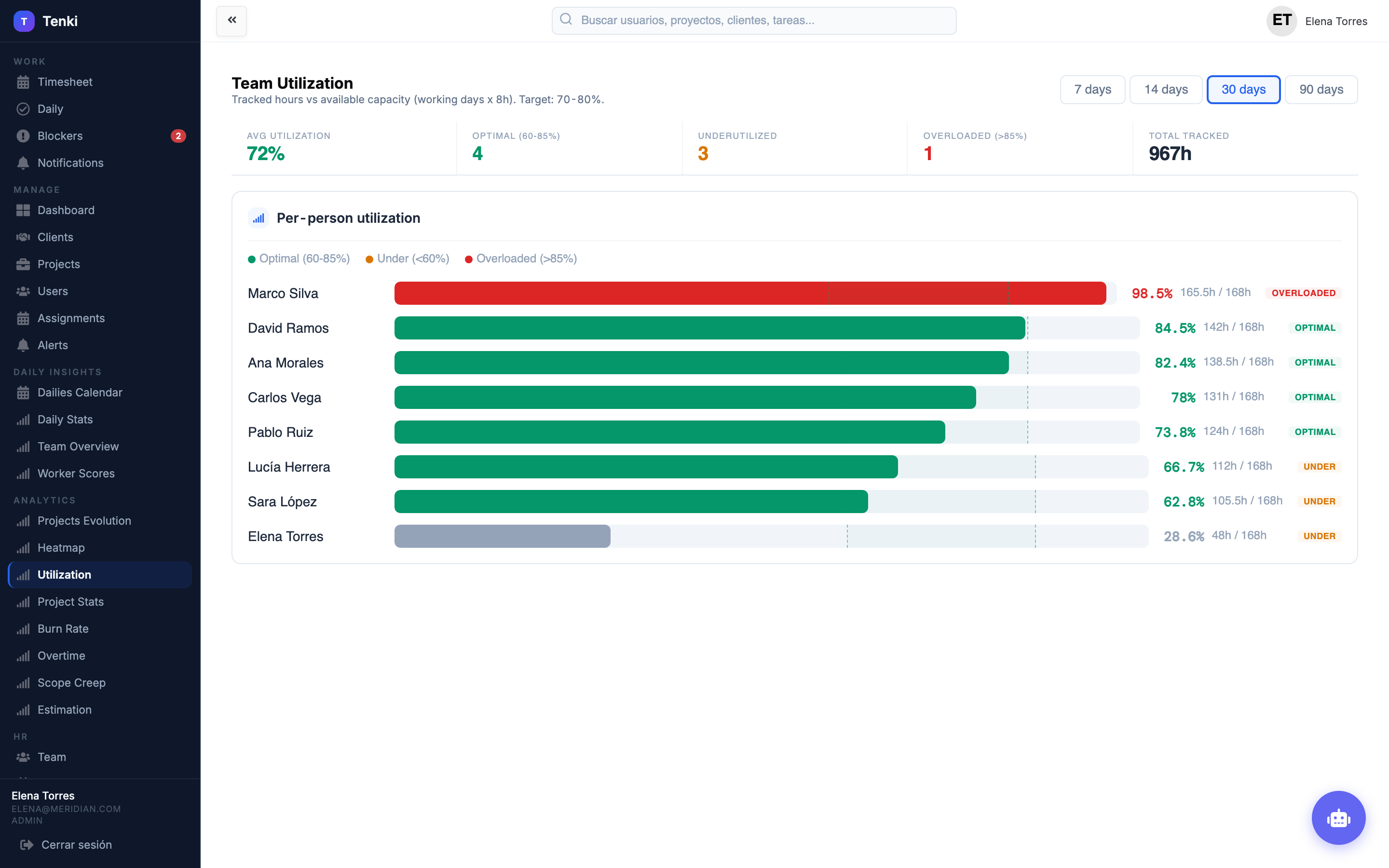This screenshot has height=868, width=1389.
Task: Click Marco Silva's red utilization bar
Action: click(x=749, y=293)
